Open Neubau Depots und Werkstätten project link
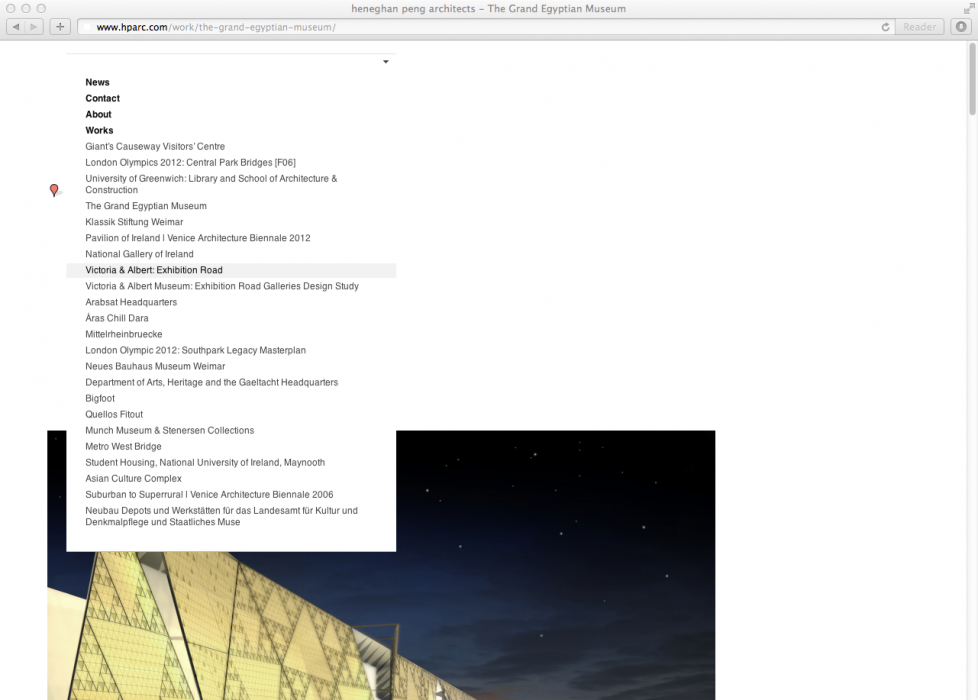Screen dimensions: 978x700 click(x=221, y=517)
